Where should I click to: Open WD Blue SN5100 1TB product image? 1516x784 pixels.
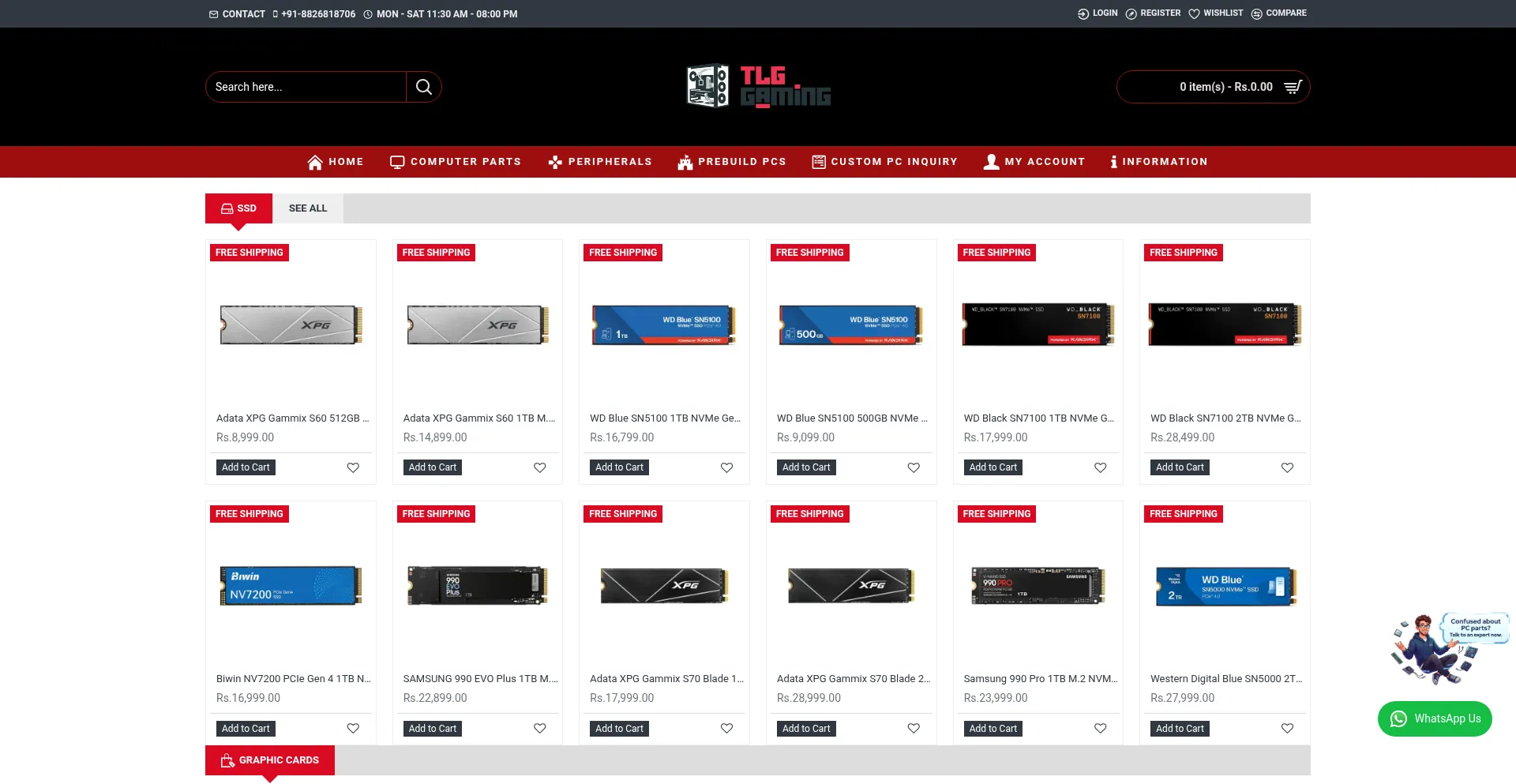[x=664, y=324]
